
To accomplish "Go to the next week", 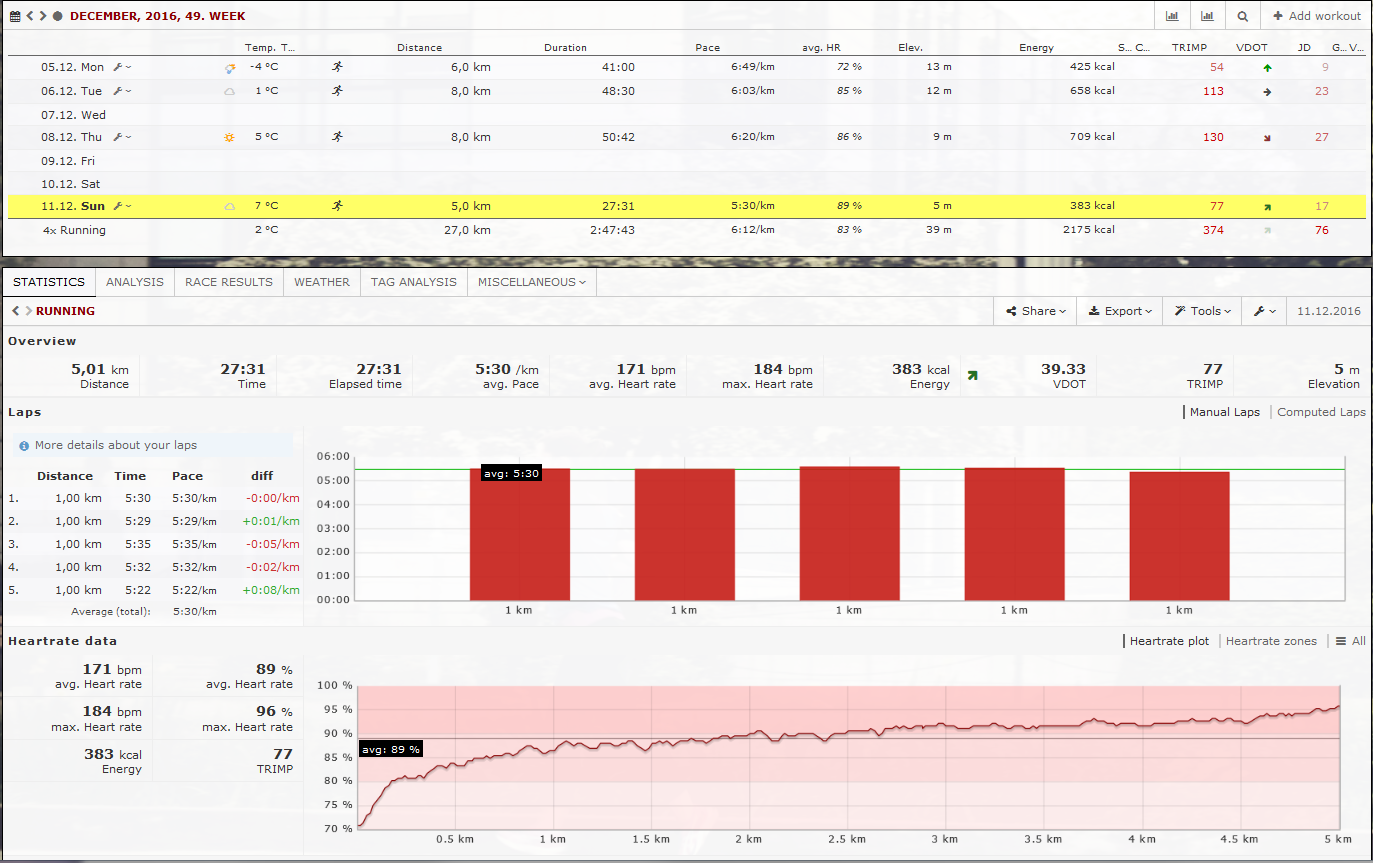I will 42,16.
